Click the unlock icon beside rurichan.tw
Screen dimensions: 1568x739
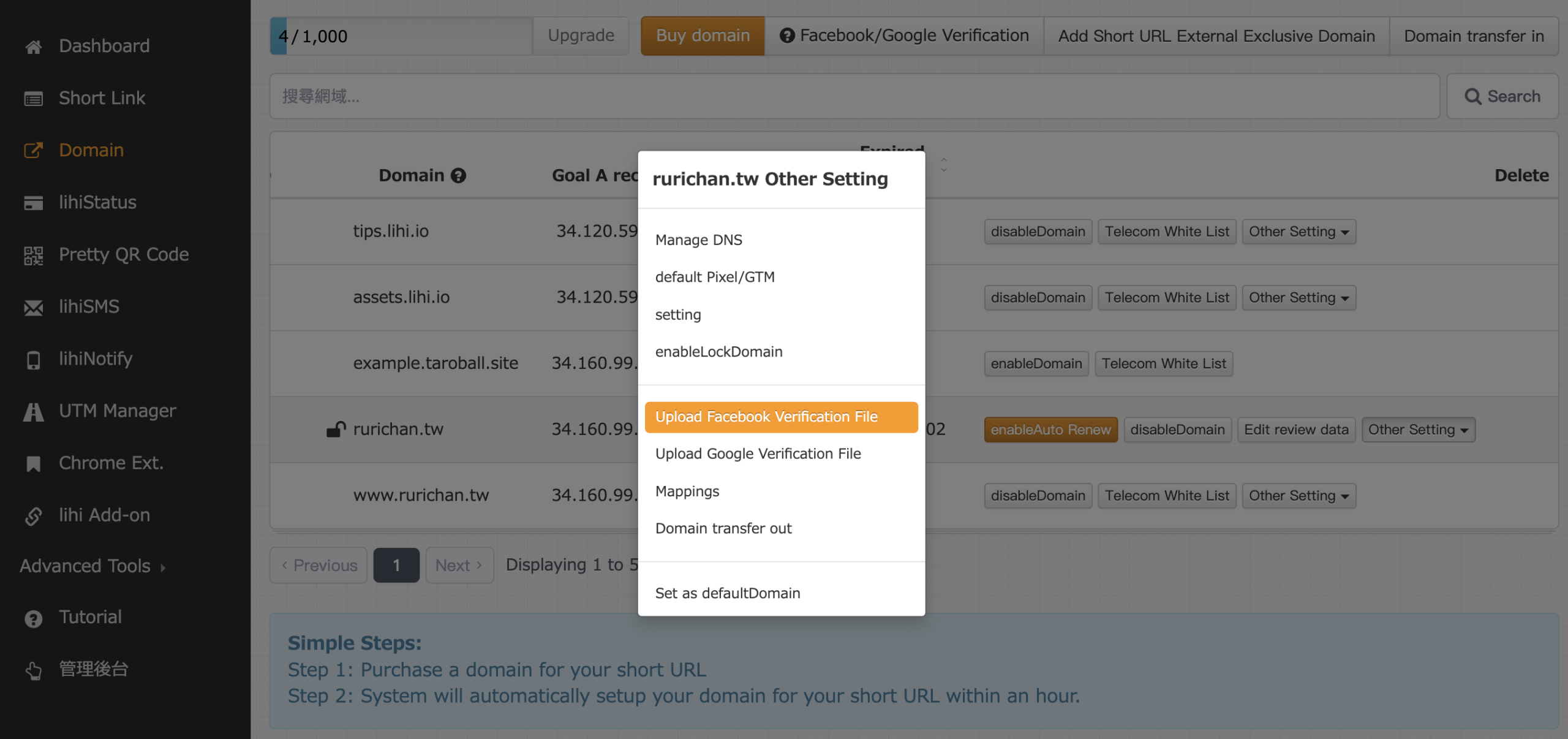[336, 430]
